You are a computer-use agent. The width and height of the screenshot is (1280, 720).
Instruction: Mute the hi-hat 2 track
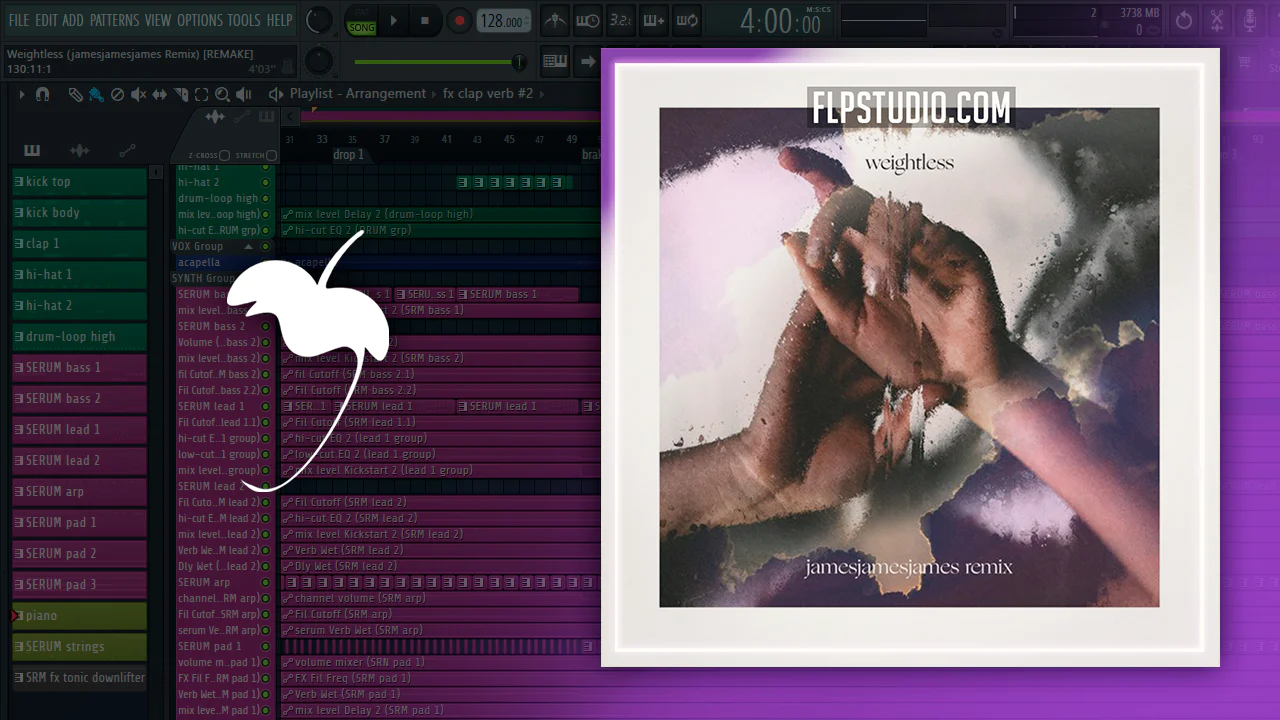[265, 182]
